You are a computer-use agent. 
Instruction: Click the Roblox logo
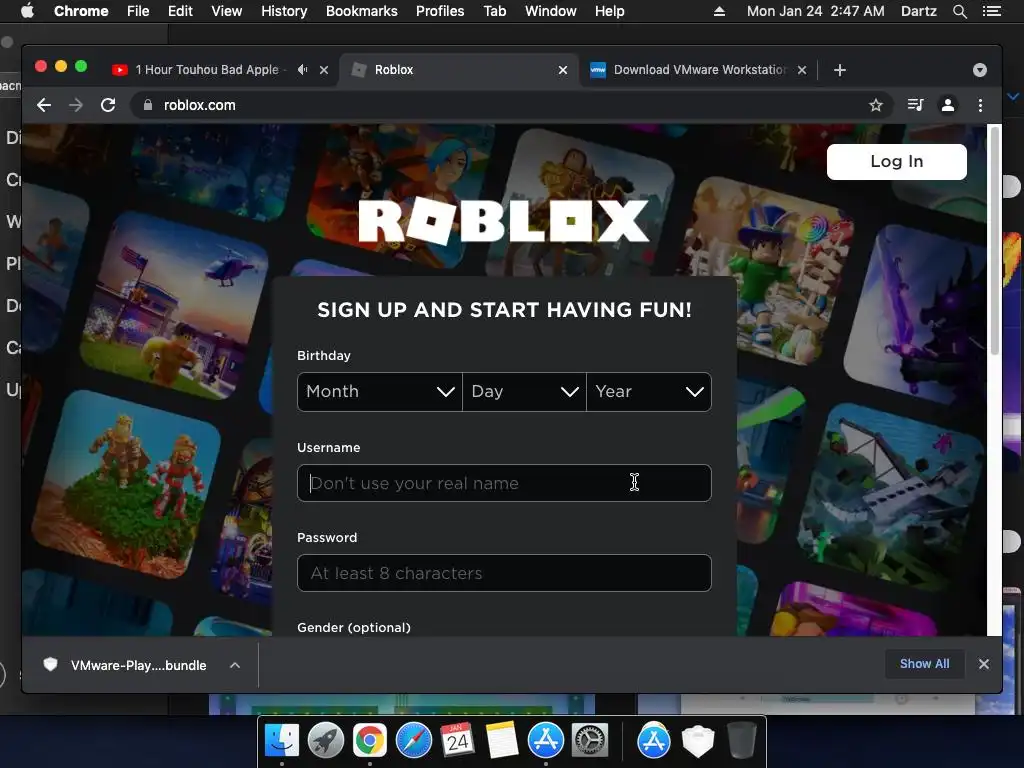pyautogui.click(x=504, y=221)
